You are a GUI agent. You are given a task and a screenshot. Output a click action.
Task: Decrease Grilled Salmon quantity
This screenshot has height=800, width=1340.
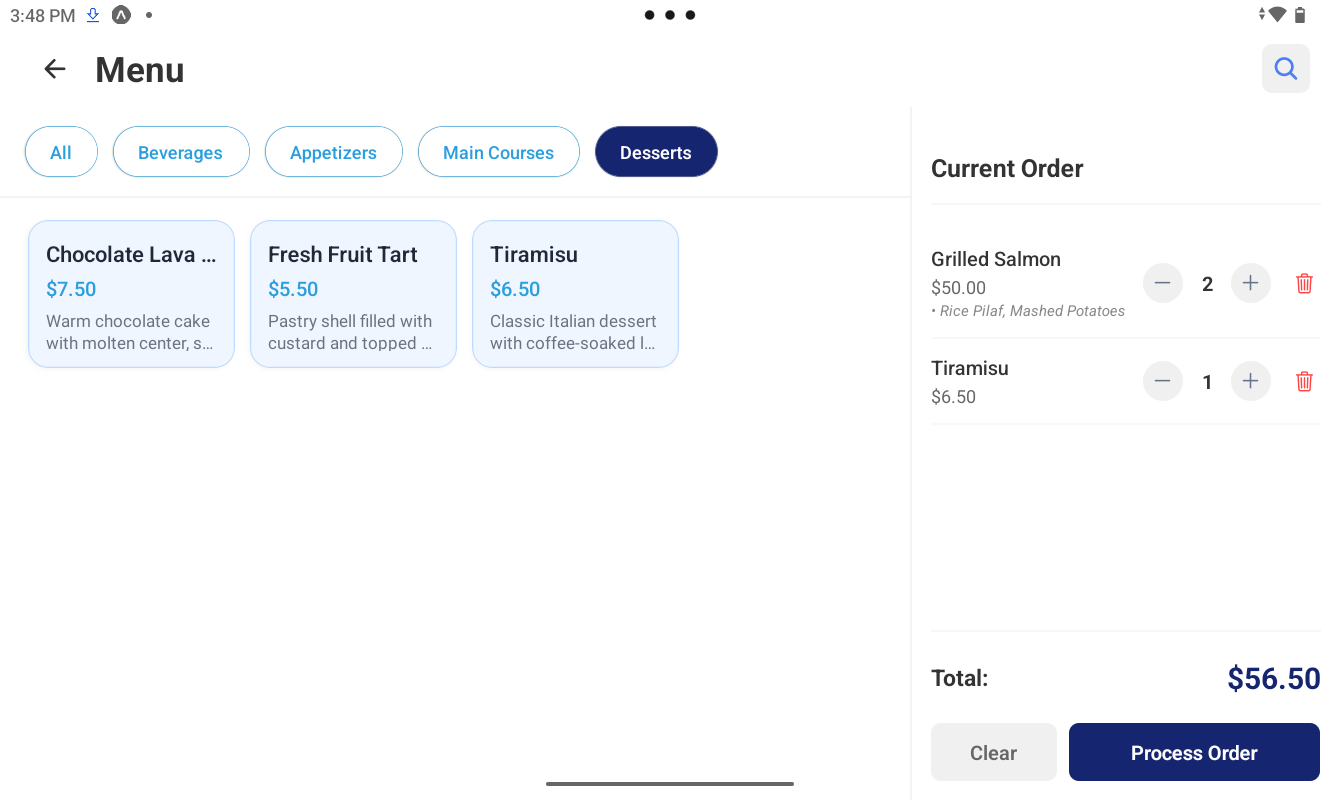click(x=1162, y=284)
